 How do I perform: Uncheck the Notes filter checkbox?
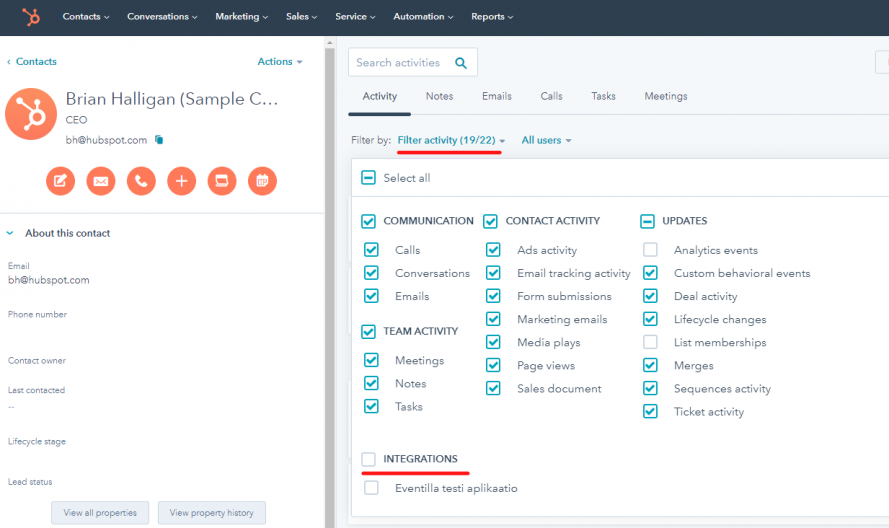coord(371,383)
